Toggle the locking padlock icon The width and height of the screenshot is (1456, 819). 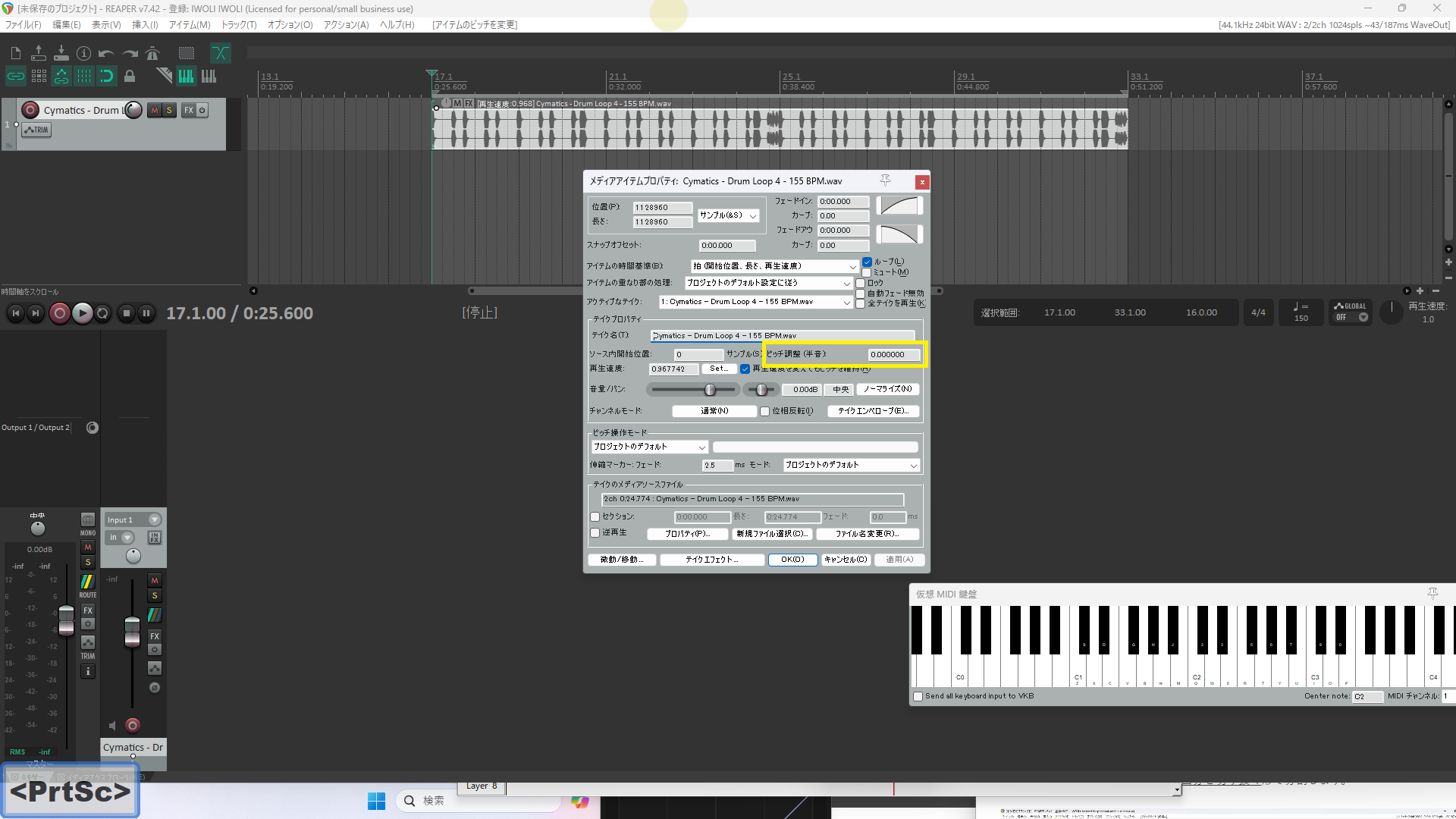coord(130,76)
